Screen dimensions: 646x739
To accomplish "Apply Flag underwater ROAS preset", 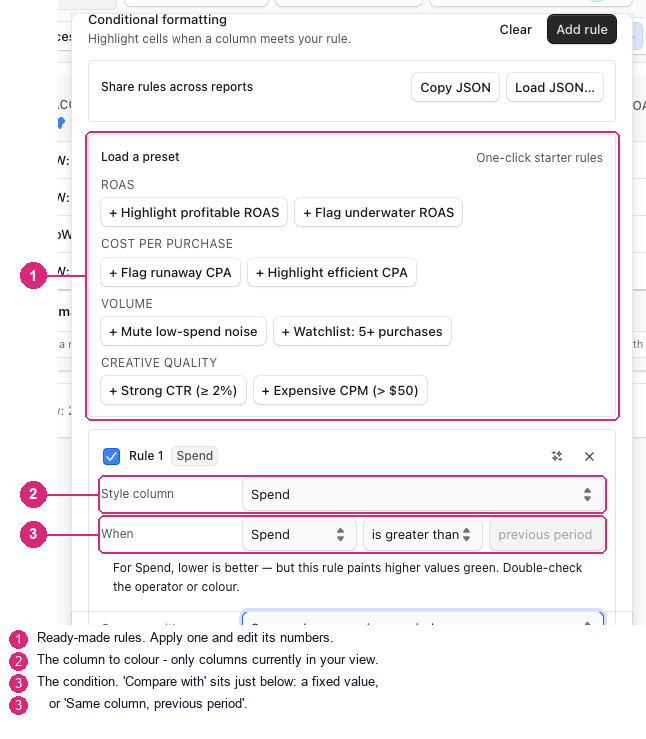I will click(378, 213).
